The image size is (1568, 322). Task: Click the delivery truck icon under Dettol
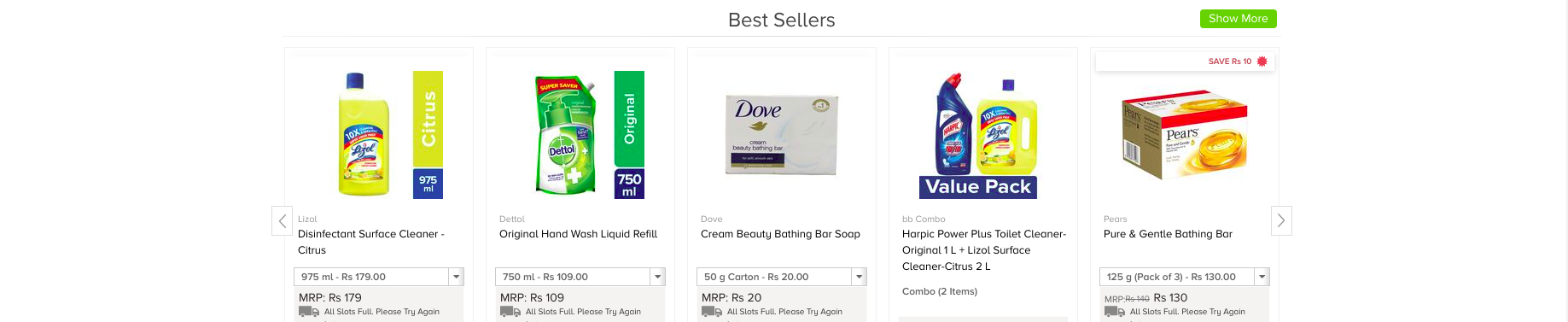[x=510, y=312]
